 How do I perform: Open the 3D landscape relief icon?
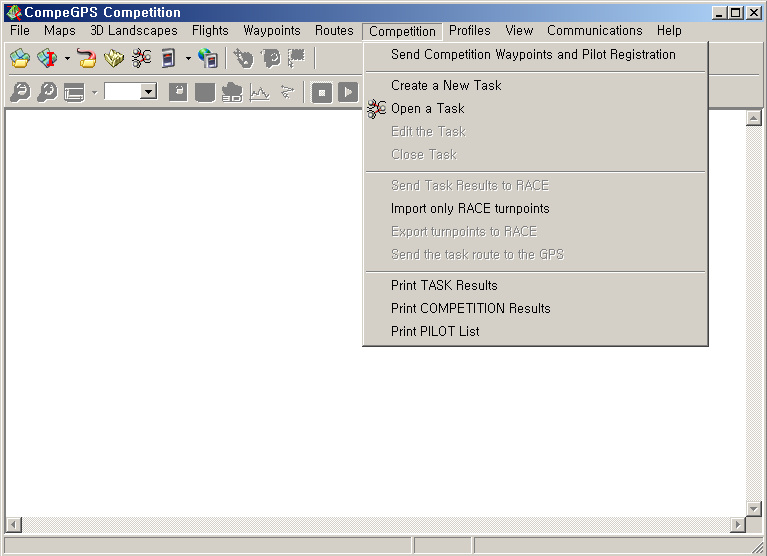(x=114, y=58)
